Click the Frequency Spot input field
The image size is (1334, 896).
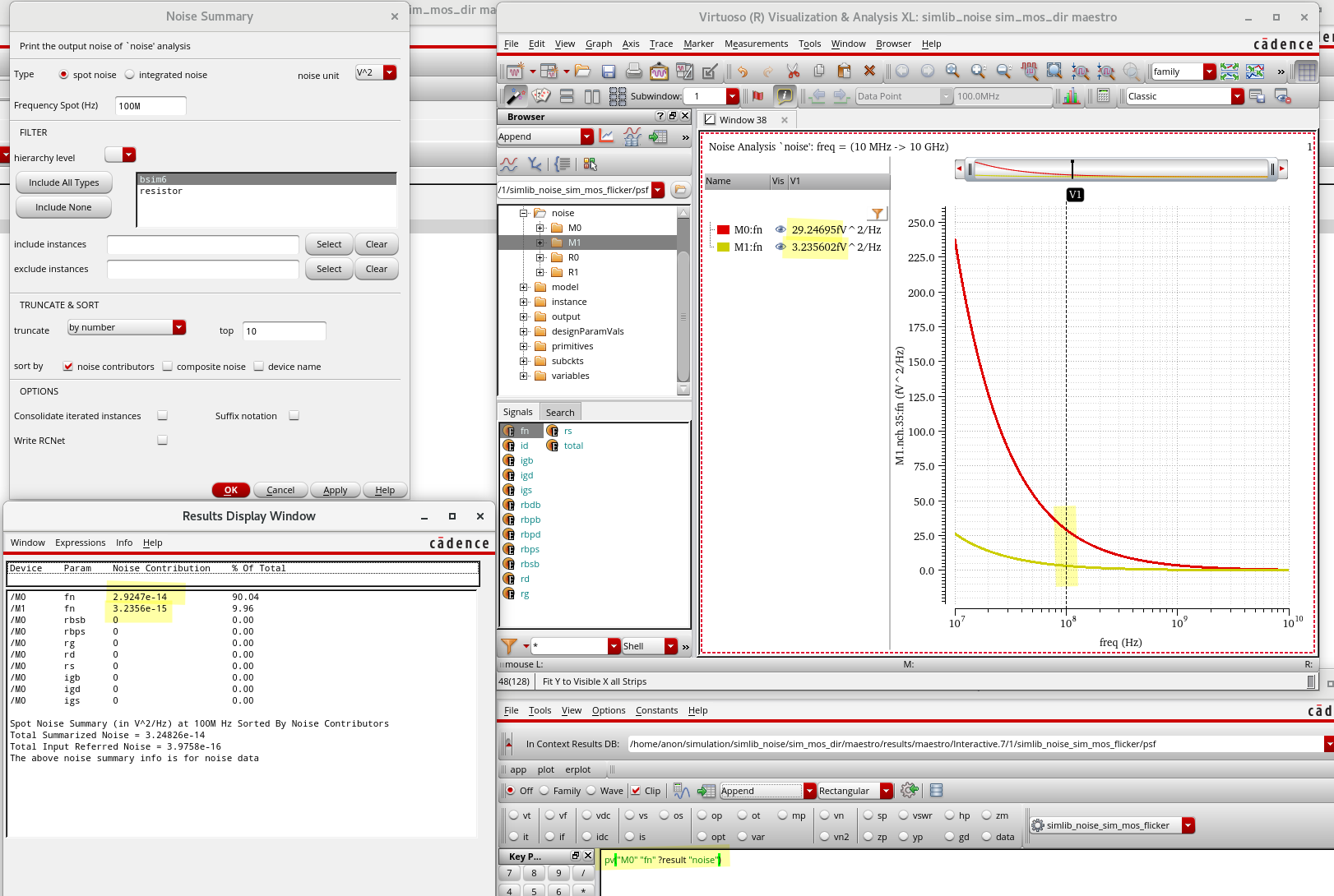click(151, 105)
